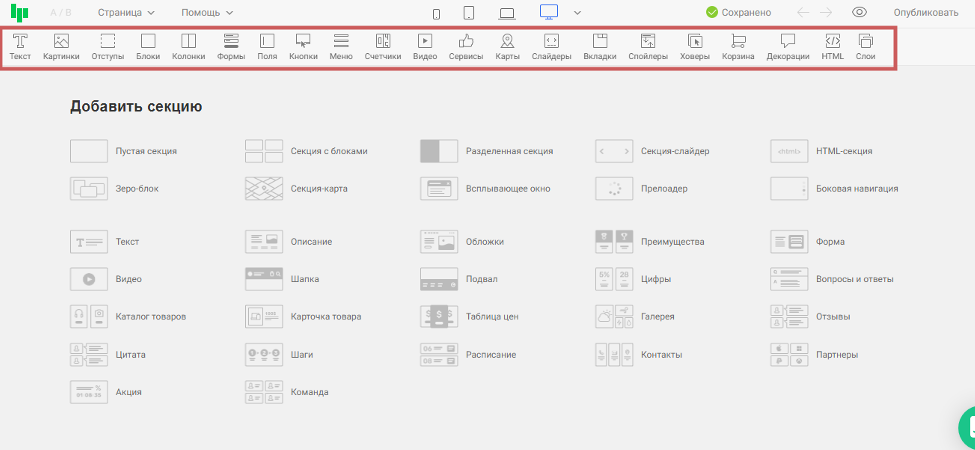Image resolution: width=975 pixels, height=450 pixels.
Task: Select the HTML element icon
Action: pyautogui.click(x=832, y=47)
